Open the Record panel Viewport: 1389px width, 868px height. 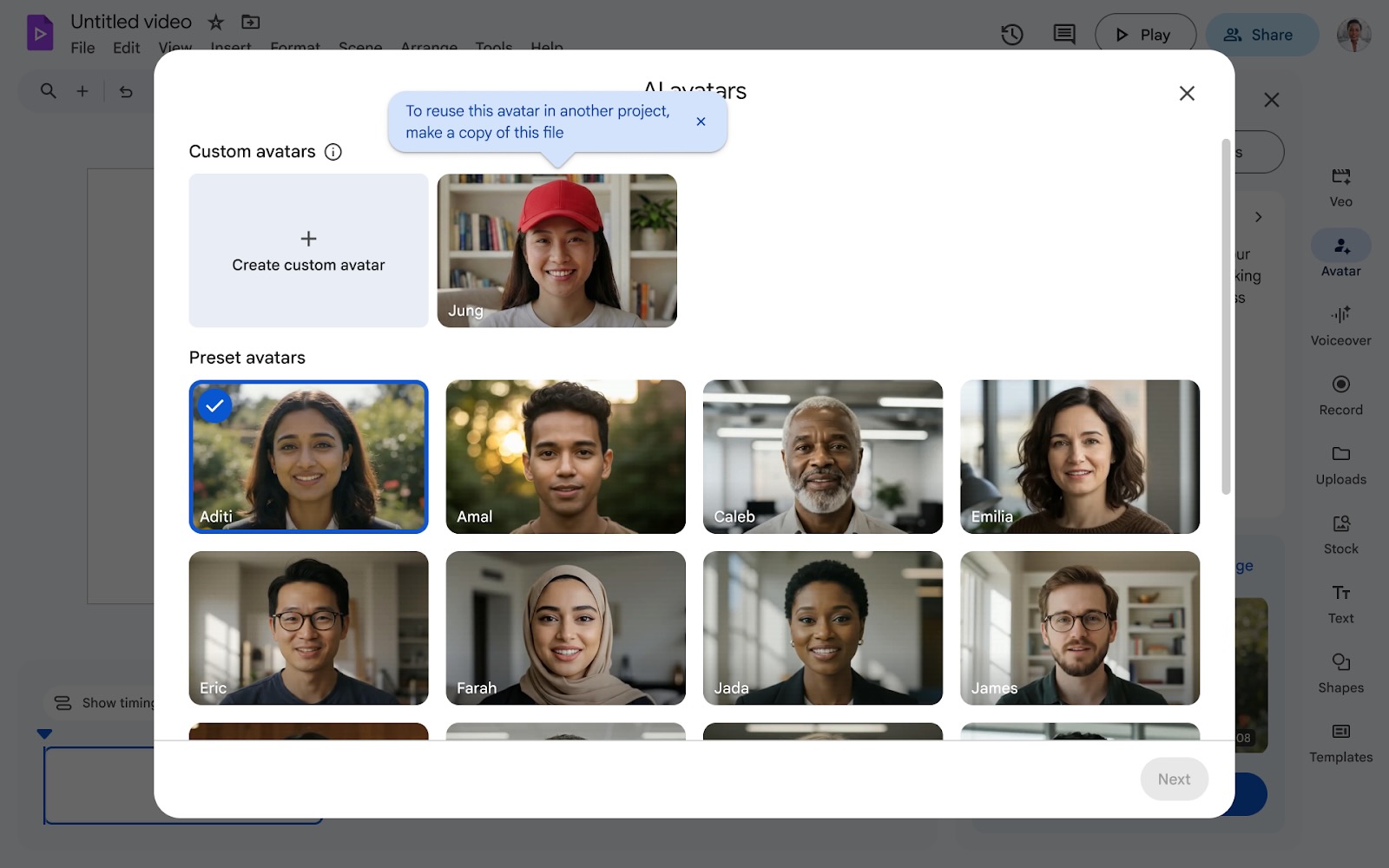[x=1340, y=392]
